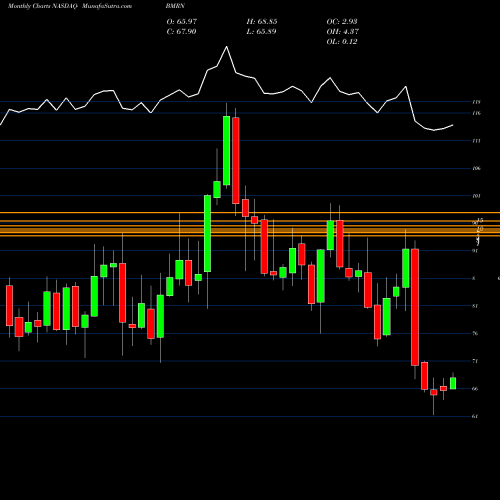The width and height of the screenshot is (500, 500).
Task: Click the 'Monthly Charts NASDAQ' title text
Action: 43,6
